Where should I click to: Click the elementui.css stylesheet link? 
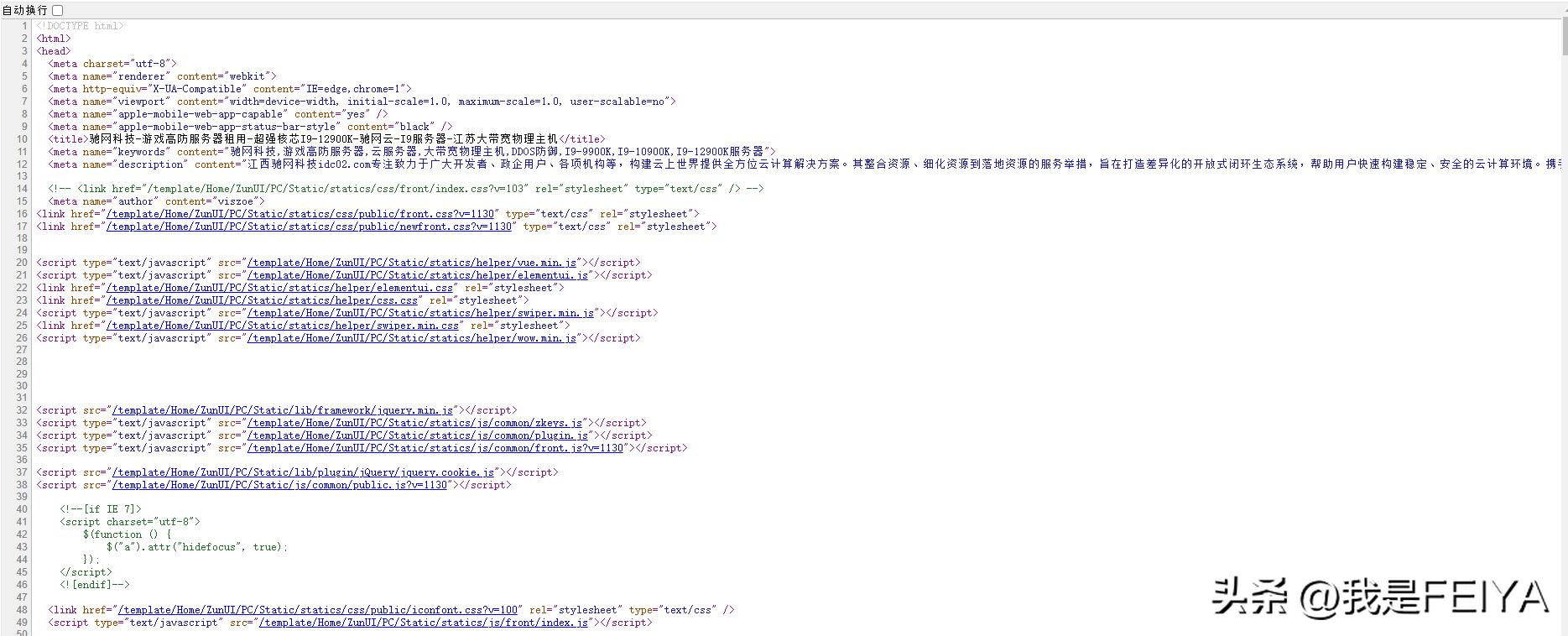coord(279,288)
